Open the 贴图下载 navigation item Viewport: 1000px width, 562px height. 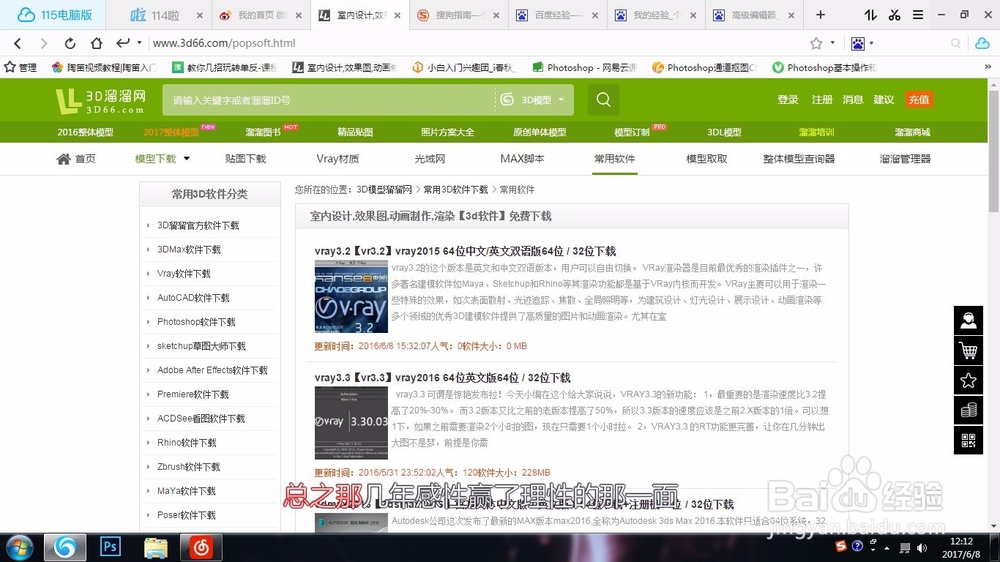245,159
